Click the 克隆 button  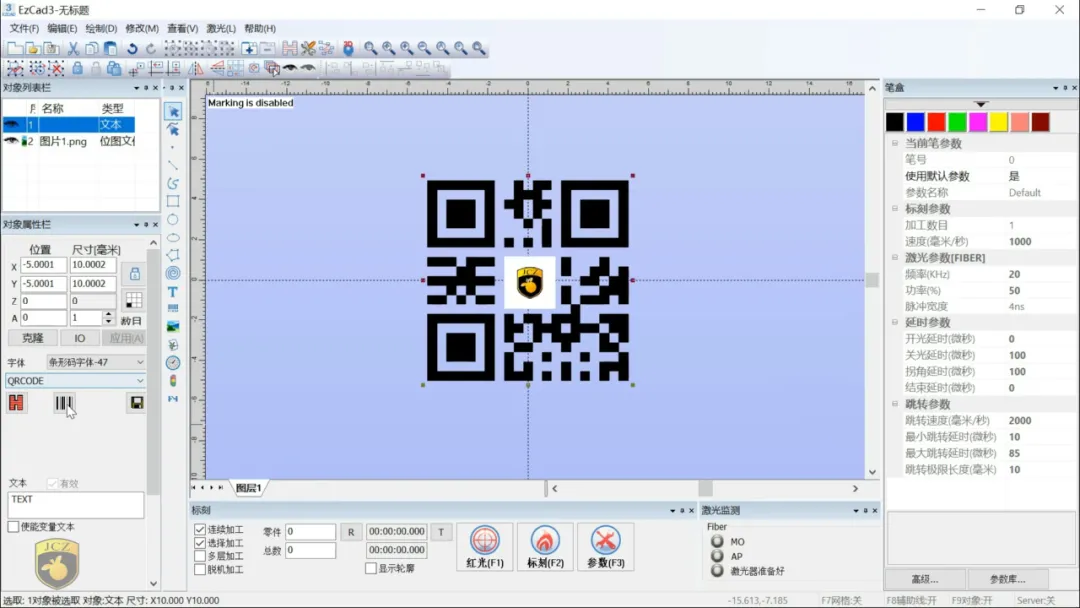tap(32, 338)
